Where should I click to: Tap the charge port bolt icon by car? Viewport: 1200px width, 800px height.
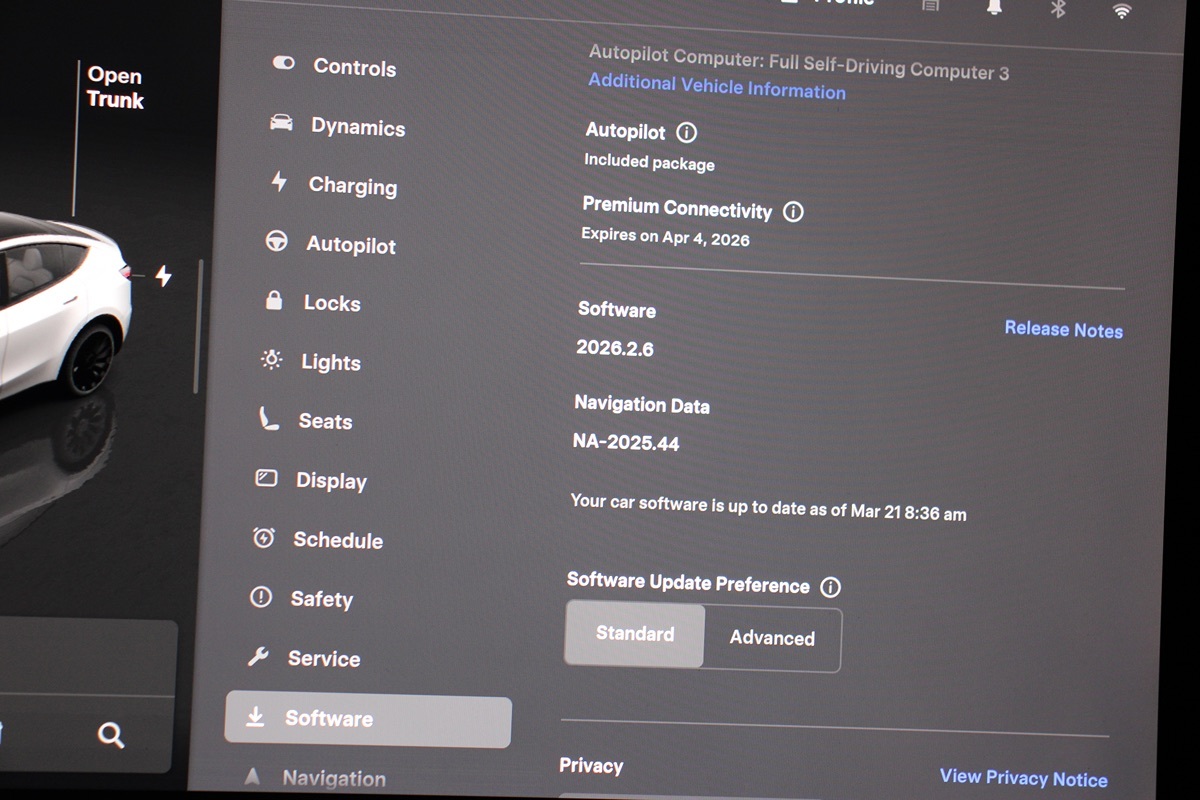pos(163,276)
